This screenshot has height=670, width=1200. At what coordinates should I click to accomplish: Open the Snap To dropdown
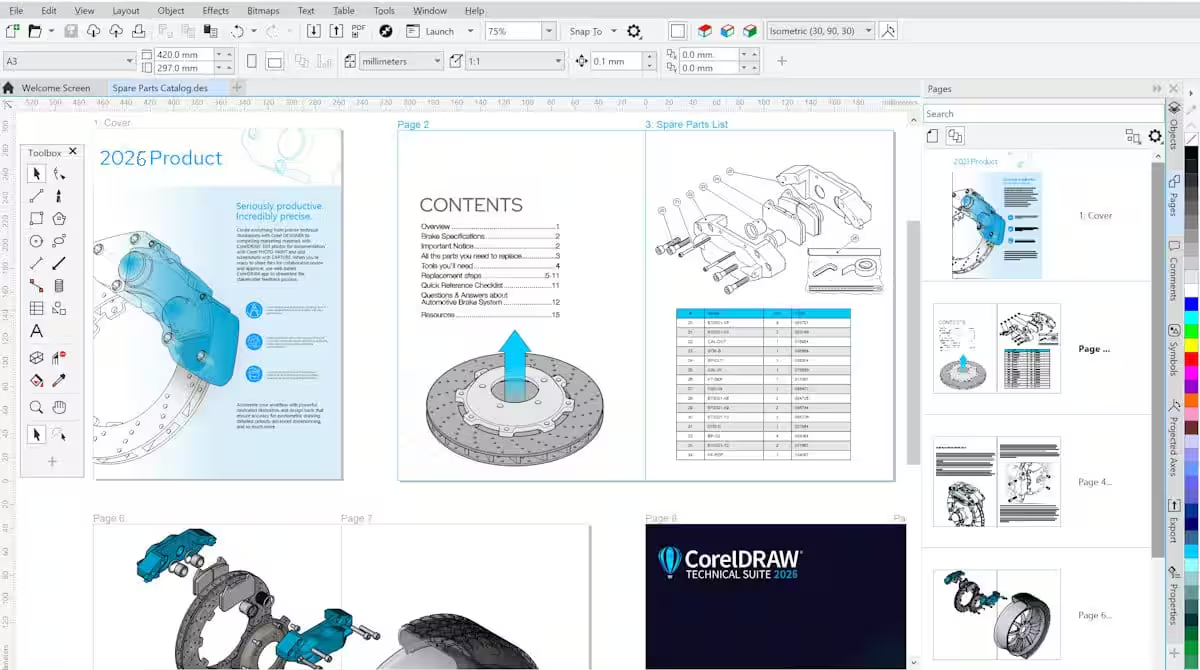coord(612,31)
